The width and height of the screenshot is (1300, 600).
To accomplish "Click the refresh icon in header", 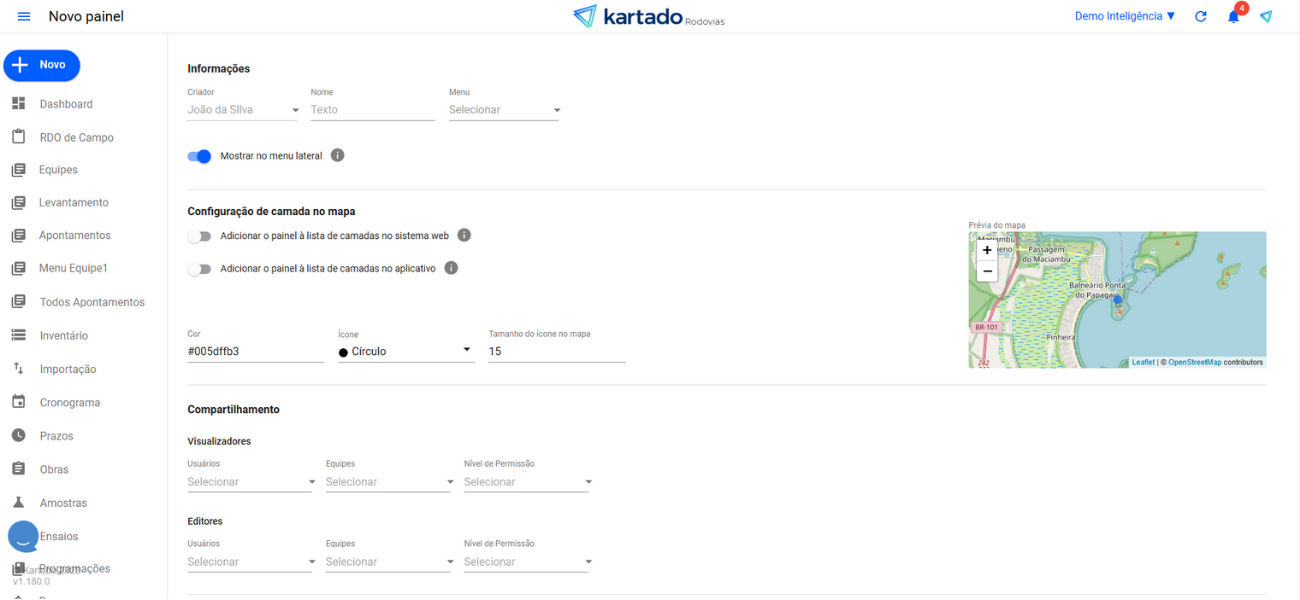I will (1201, 17).
